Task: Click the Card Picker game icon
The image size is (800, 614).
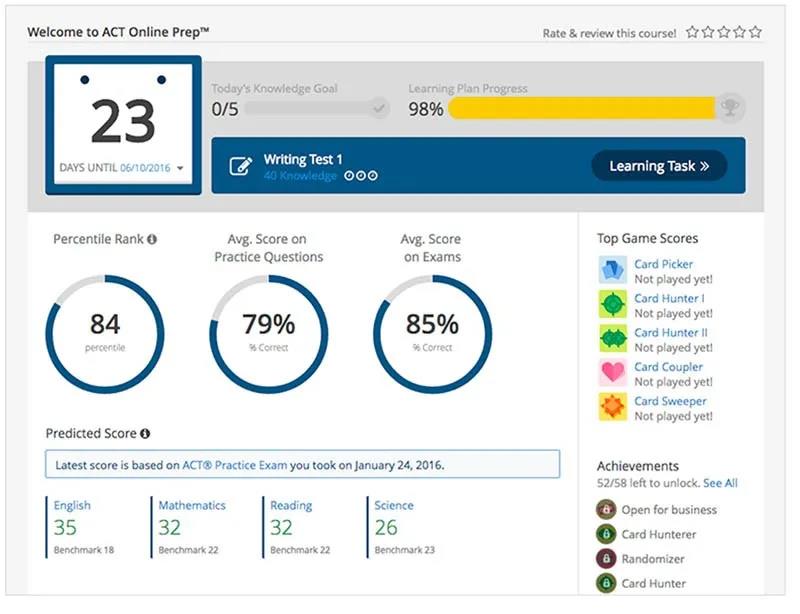Action: 612,271
